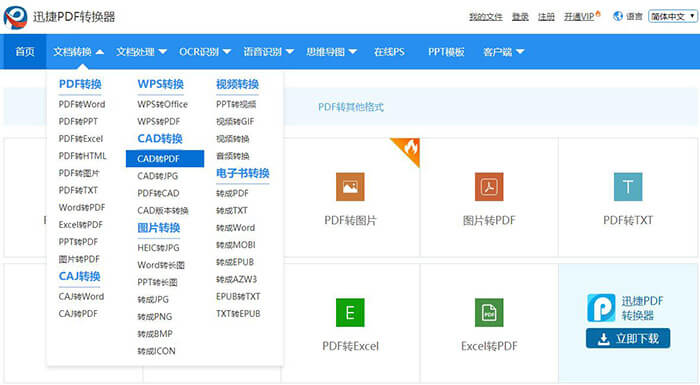The width and height of the screenshot is (700, 385).
Task: Select WPS转PDF menu entry
Action: coord(158,121)
